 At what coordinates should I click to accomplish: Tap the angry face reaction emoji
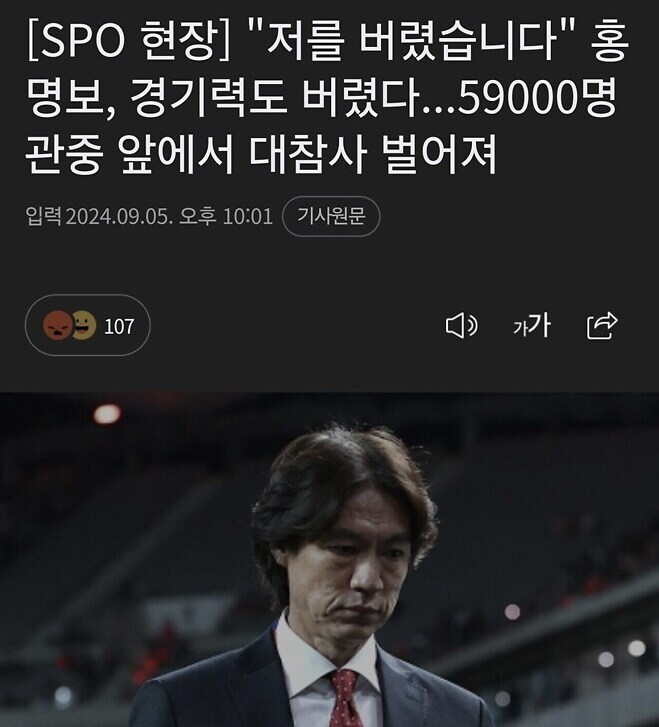(x=58, y=325)
